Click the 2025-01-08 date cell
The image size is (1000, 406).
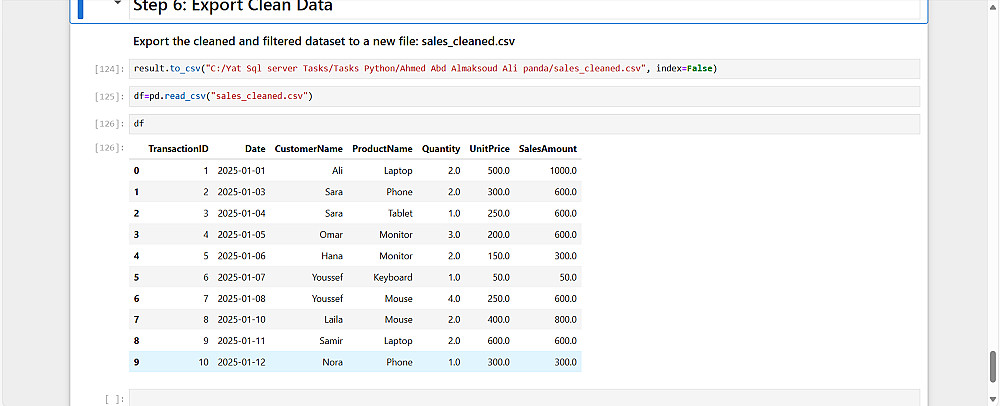241,298
